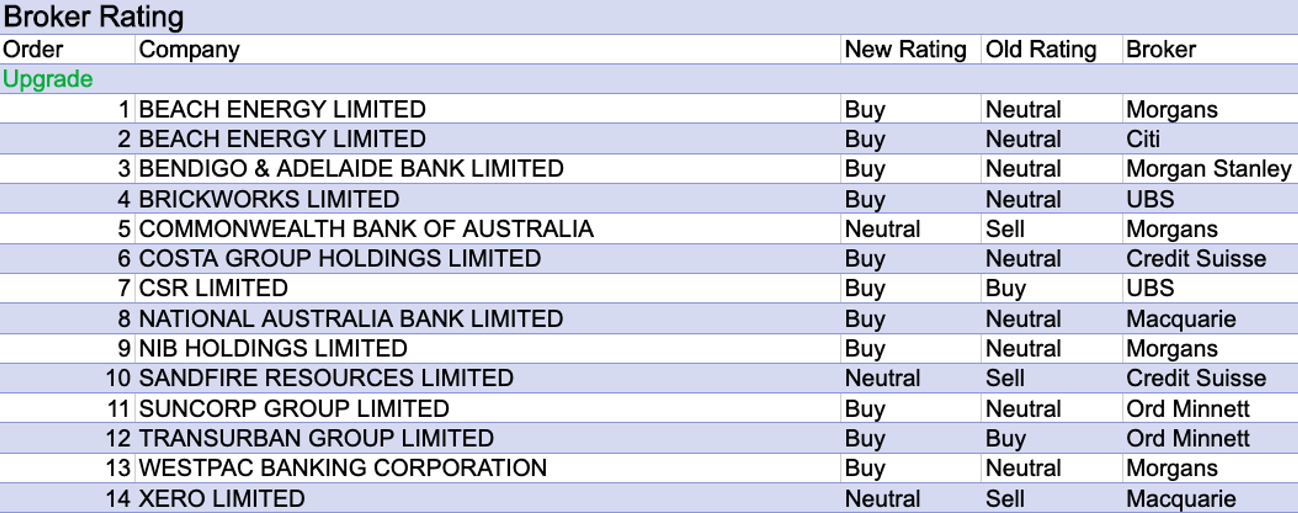This screenshot has height=513, width=1298.
Task: Click the Broker Rating table title
Action: point(94,17)
